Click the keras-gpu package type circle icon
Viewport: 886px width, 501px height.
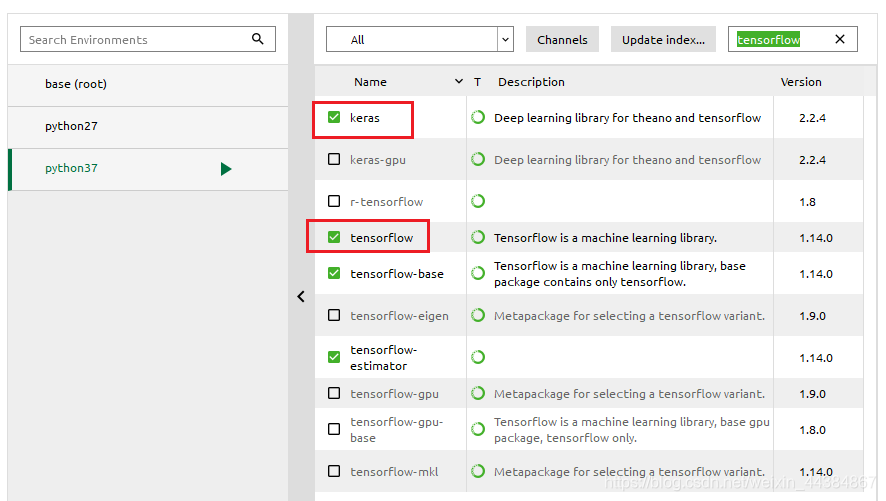(x=478, y=159)
